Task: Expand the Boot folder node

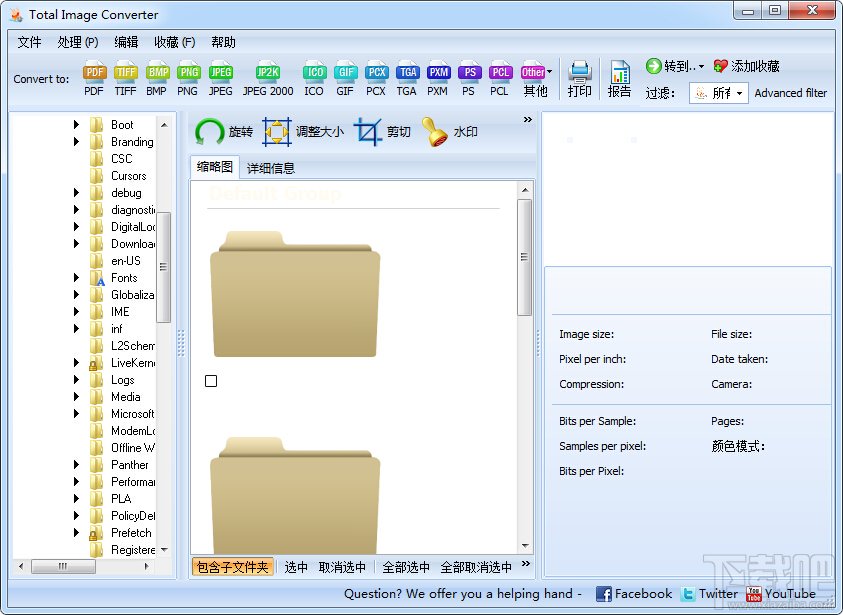Action: [x=76, y=125]
